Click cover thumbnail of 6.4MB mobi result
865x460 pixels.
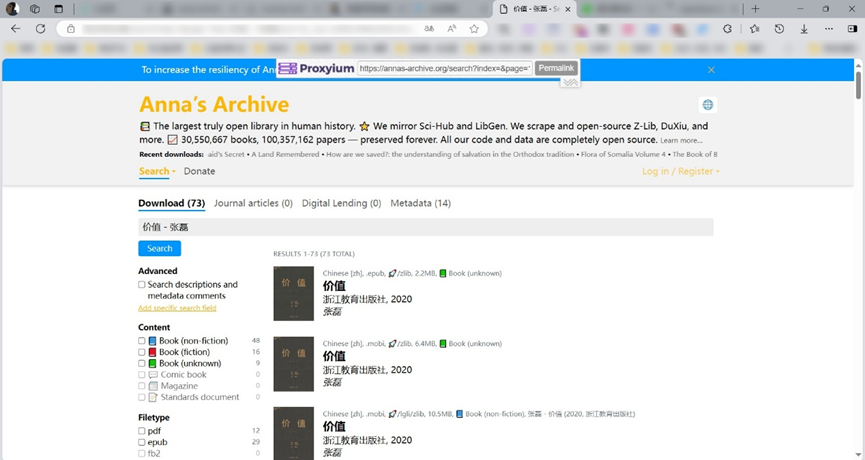pyautogui.click(x=293, y=364)
